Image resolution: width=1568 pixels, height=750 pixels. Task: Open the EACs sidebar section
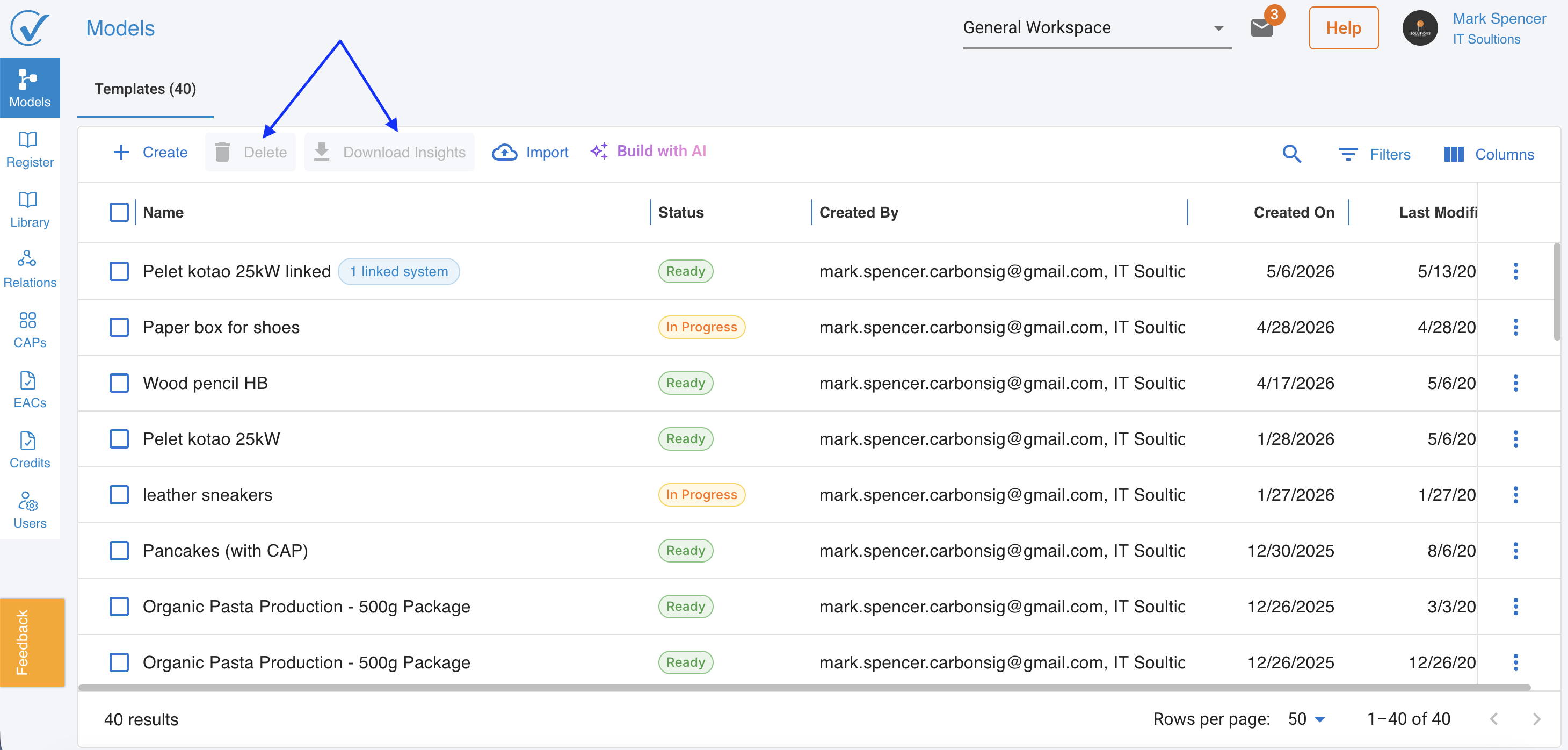(29, 390)
